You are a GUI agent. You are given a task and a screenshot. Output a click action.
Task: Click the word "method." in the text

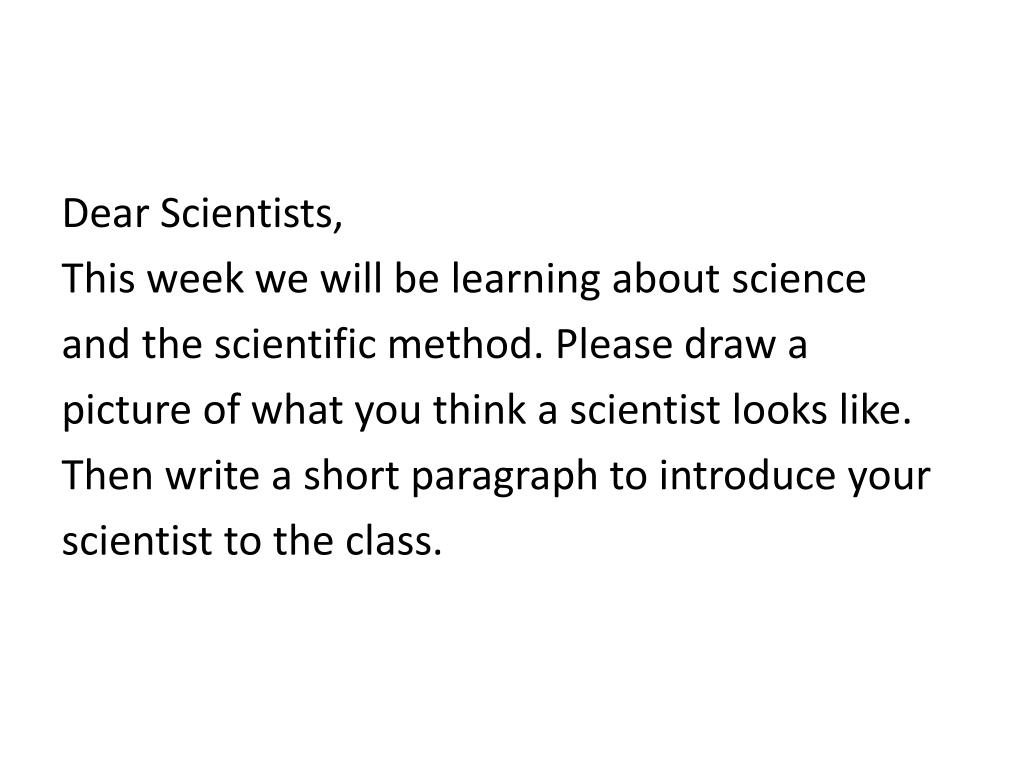pos(465,344)
